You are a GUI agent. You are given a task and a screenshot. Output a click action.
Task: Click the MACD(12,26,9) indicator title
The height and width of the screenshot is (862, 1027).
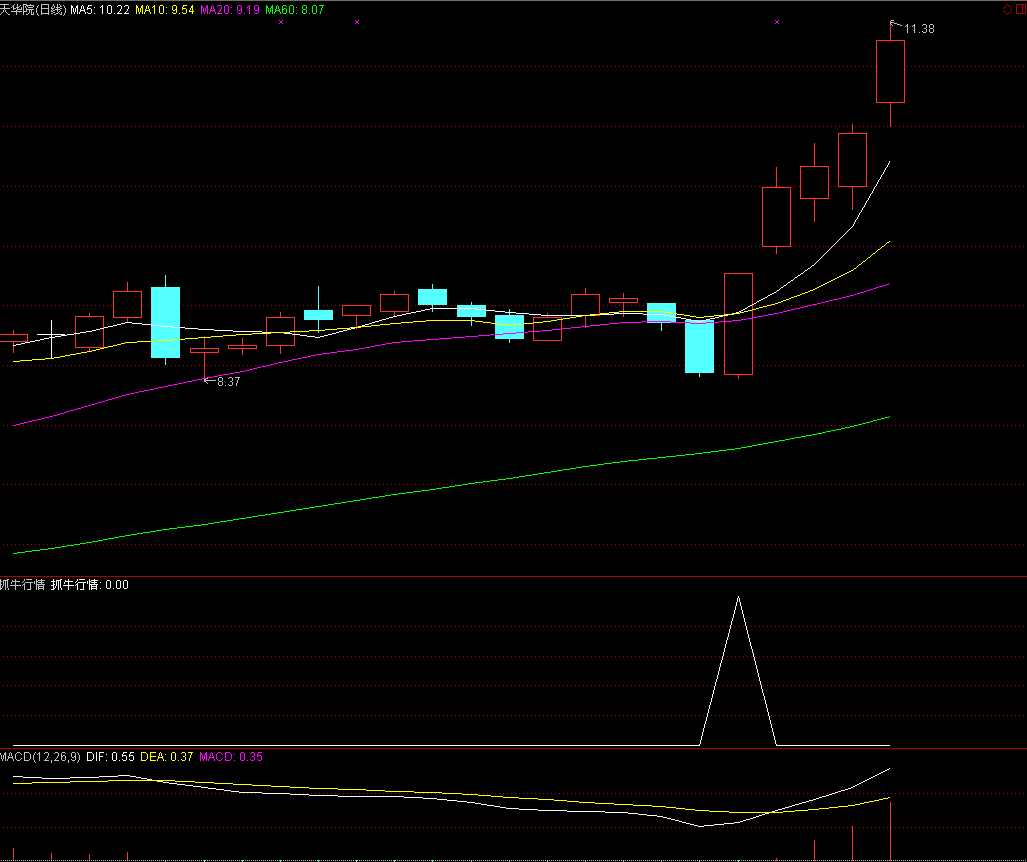41,757
